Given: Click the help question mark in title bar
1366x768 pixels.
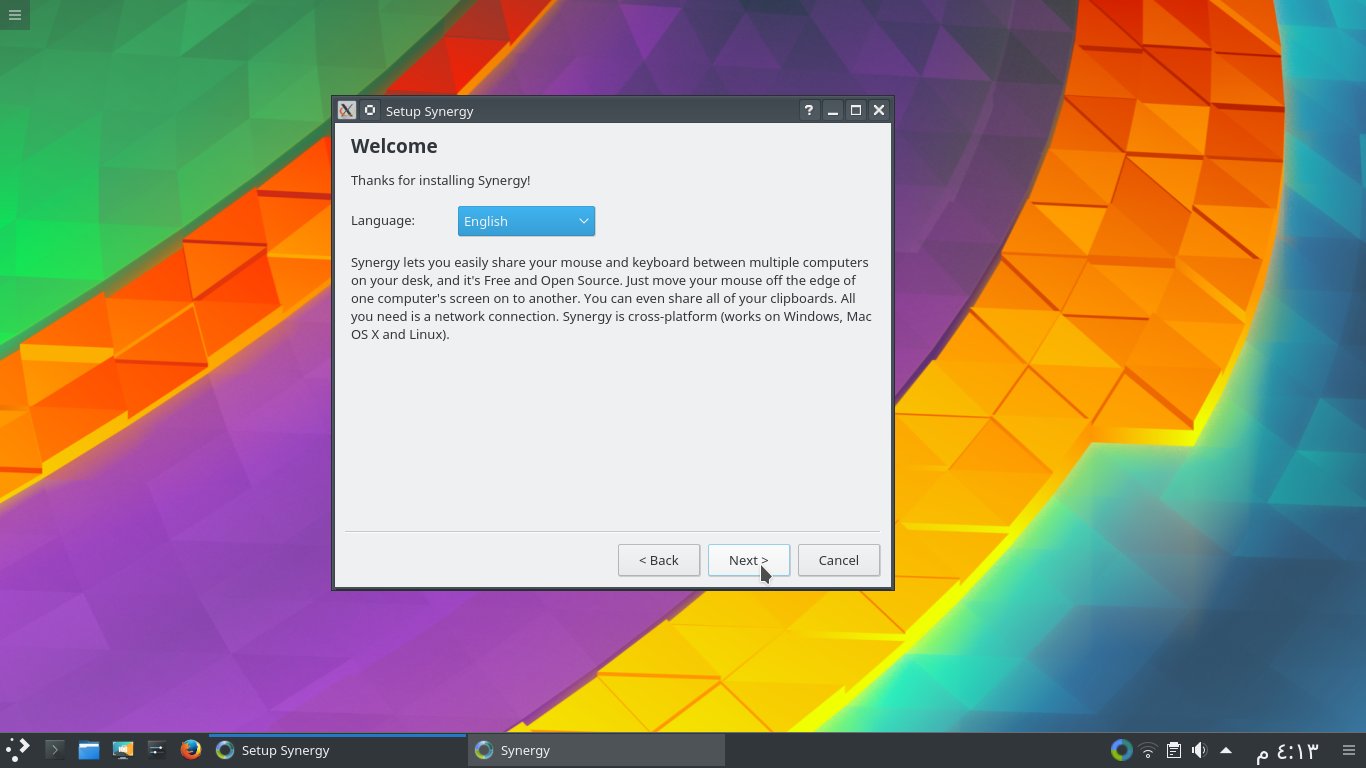Looking at the screenshot, I should click(x=808, y=110).
